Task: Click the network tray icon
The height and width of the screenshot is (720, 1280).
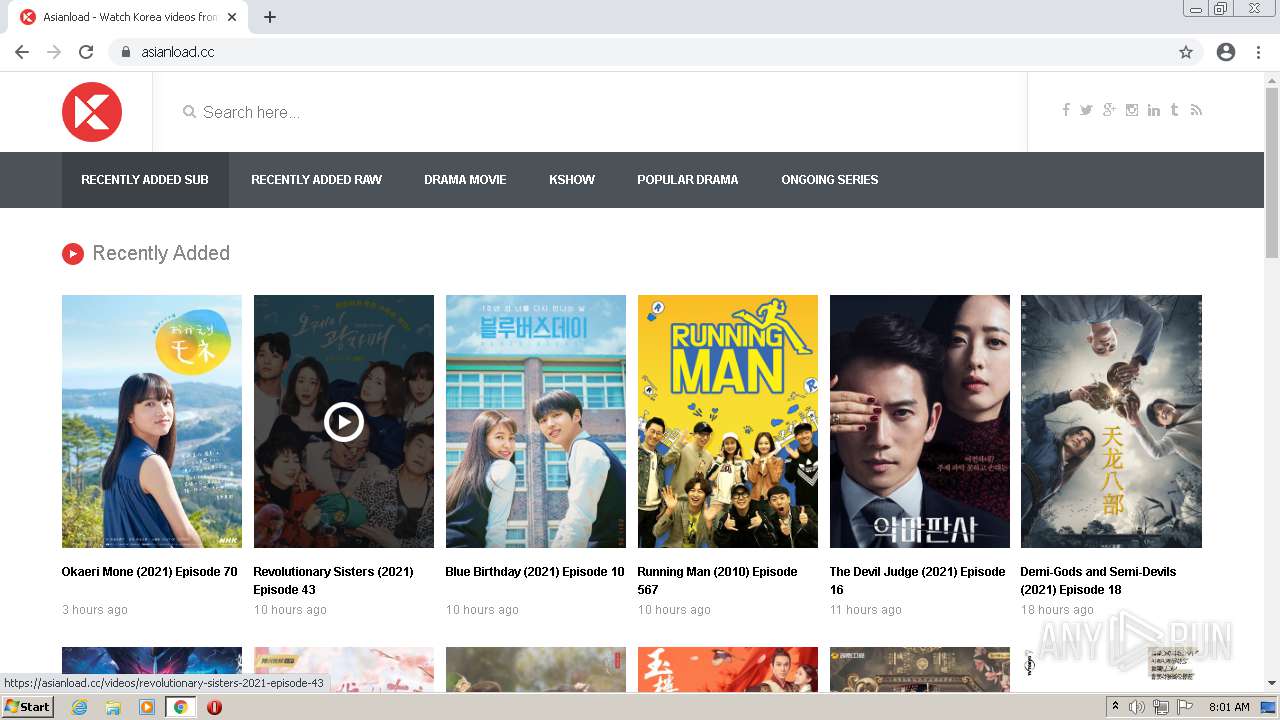Action: [1161, 707]
